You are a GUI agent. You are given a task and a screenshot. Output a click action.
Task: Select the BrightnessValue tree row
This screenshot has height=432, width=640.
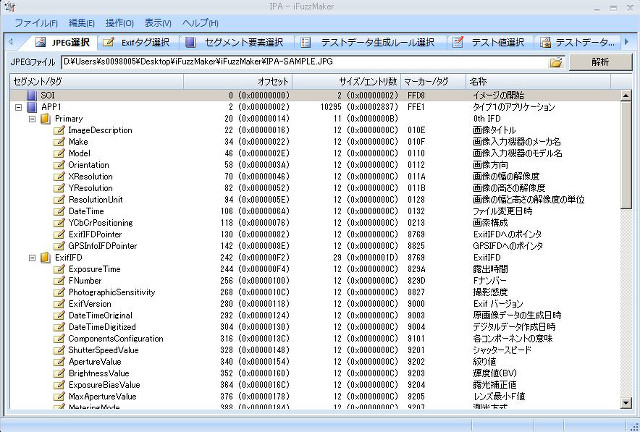pyautogui.click(x=315, y=373)
